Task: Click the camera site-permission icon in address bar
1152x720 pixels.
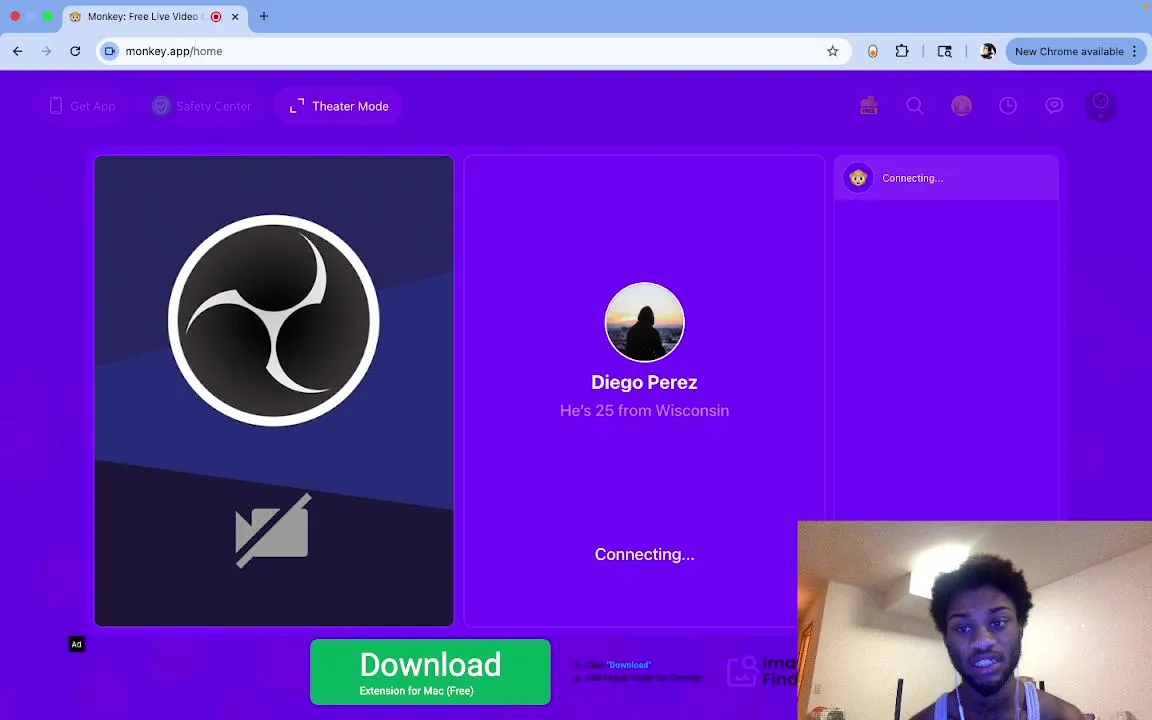Action: (109, 51)
